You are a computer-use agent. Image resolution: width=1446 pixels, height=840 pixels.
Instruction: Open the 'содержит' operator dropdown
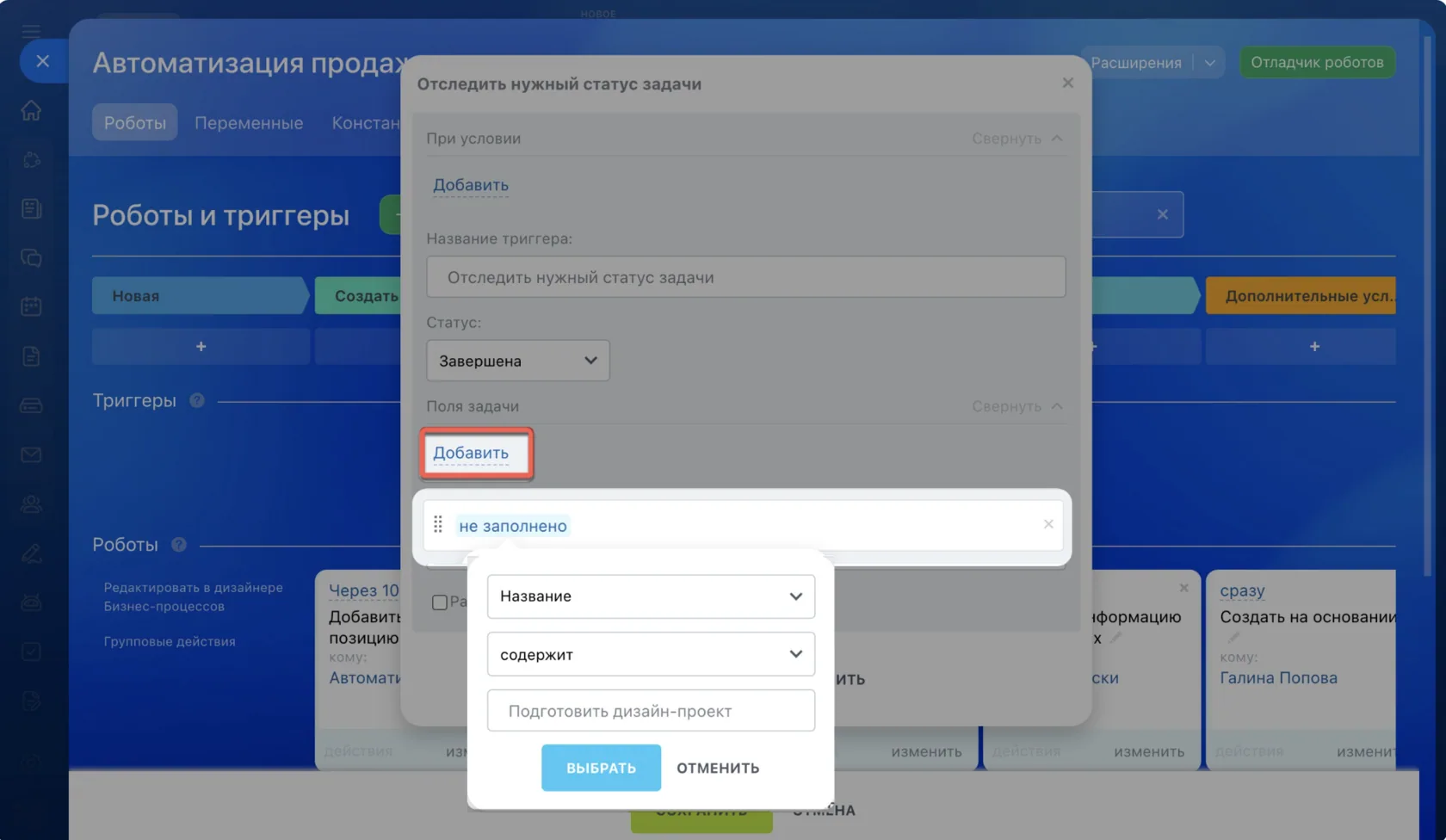coord(651,654)
